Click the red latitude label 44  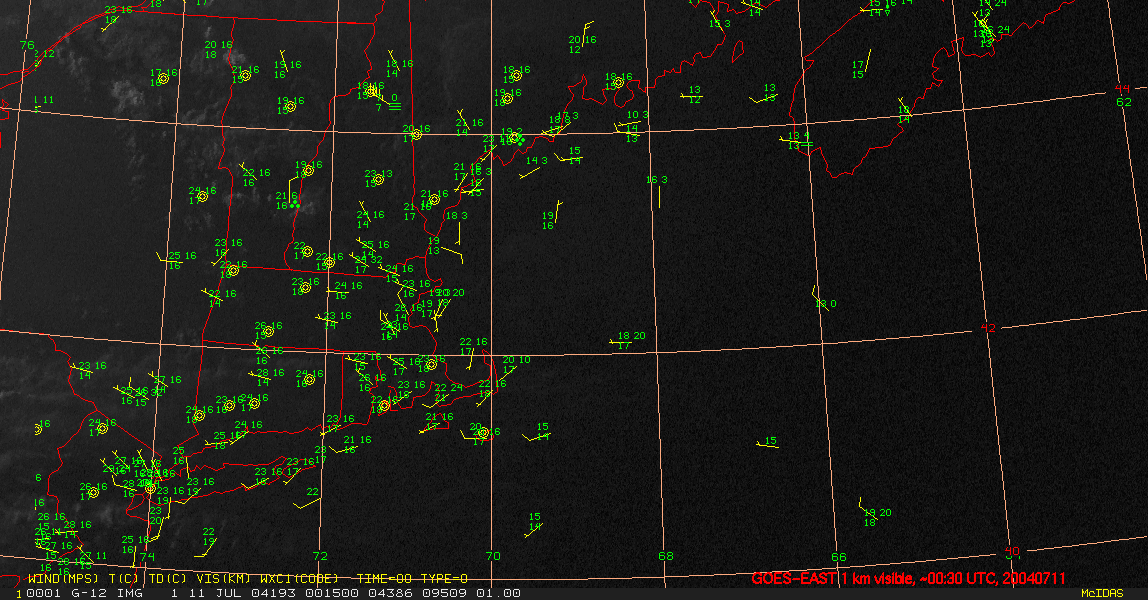point(1122,89)
